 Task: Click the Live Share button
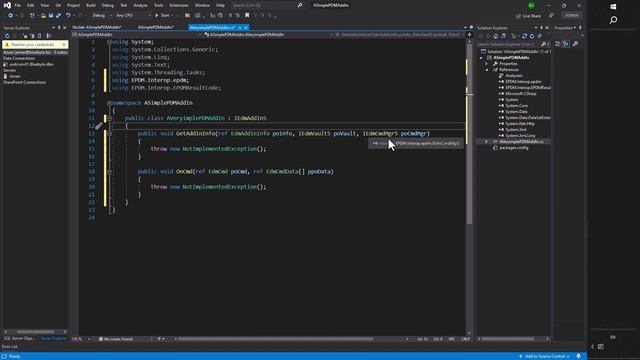528,16
